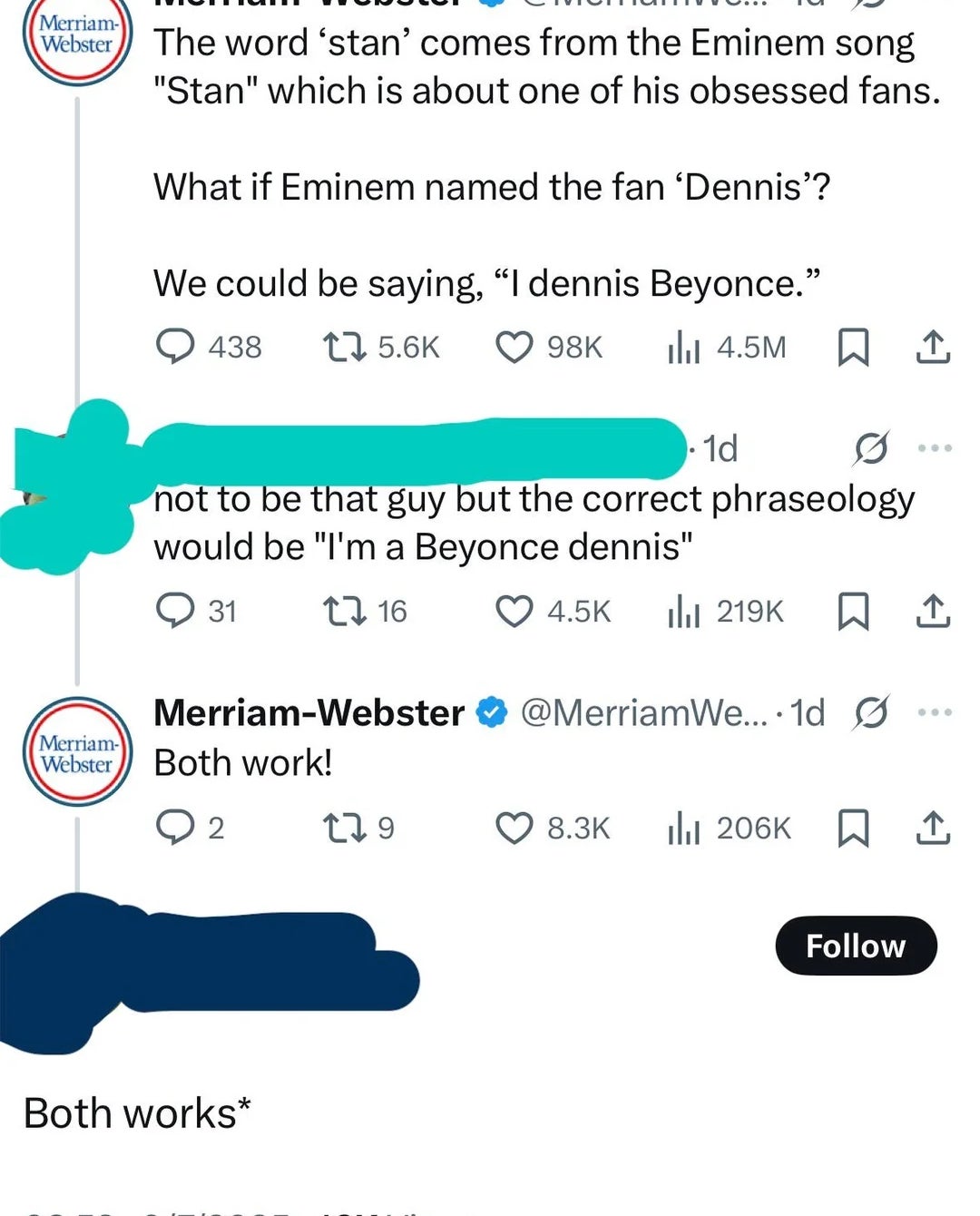
Task: Open the more options menu on Merriam-Webster's reply
Action: (x=936, y=711)
